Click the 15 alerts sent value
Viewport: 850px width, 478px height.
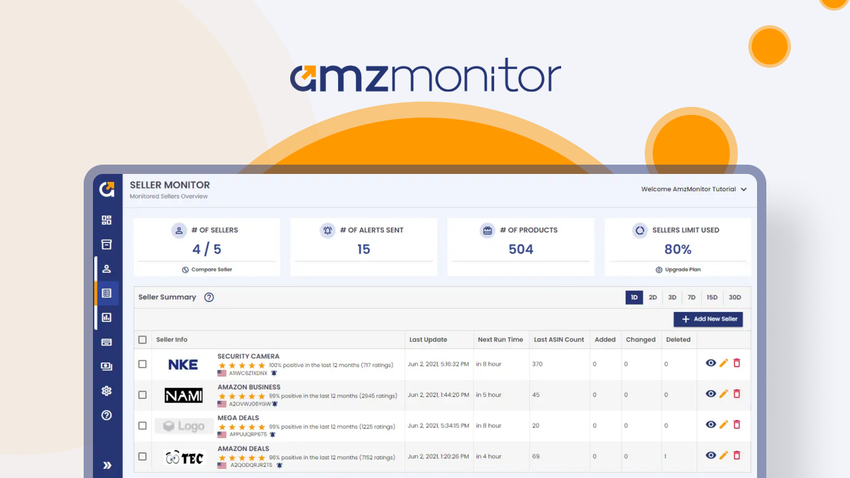[364, 249]
